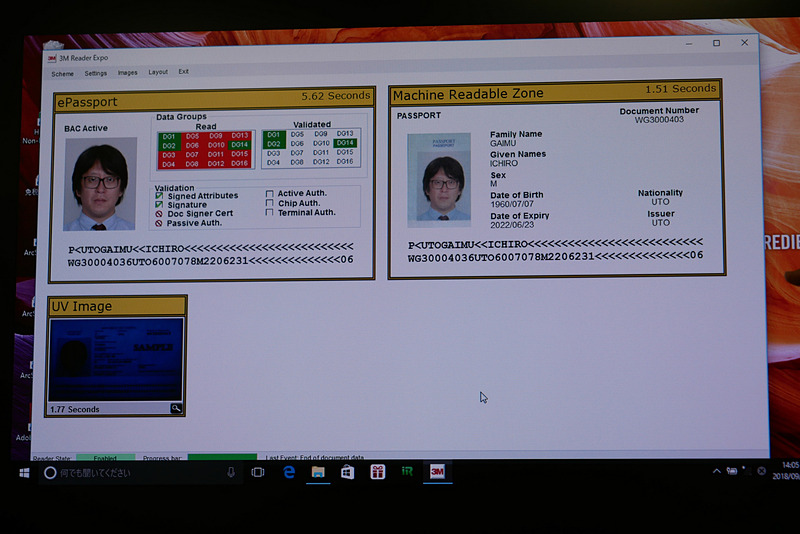Click the Family Name value GAIMU

click(503, 143)
